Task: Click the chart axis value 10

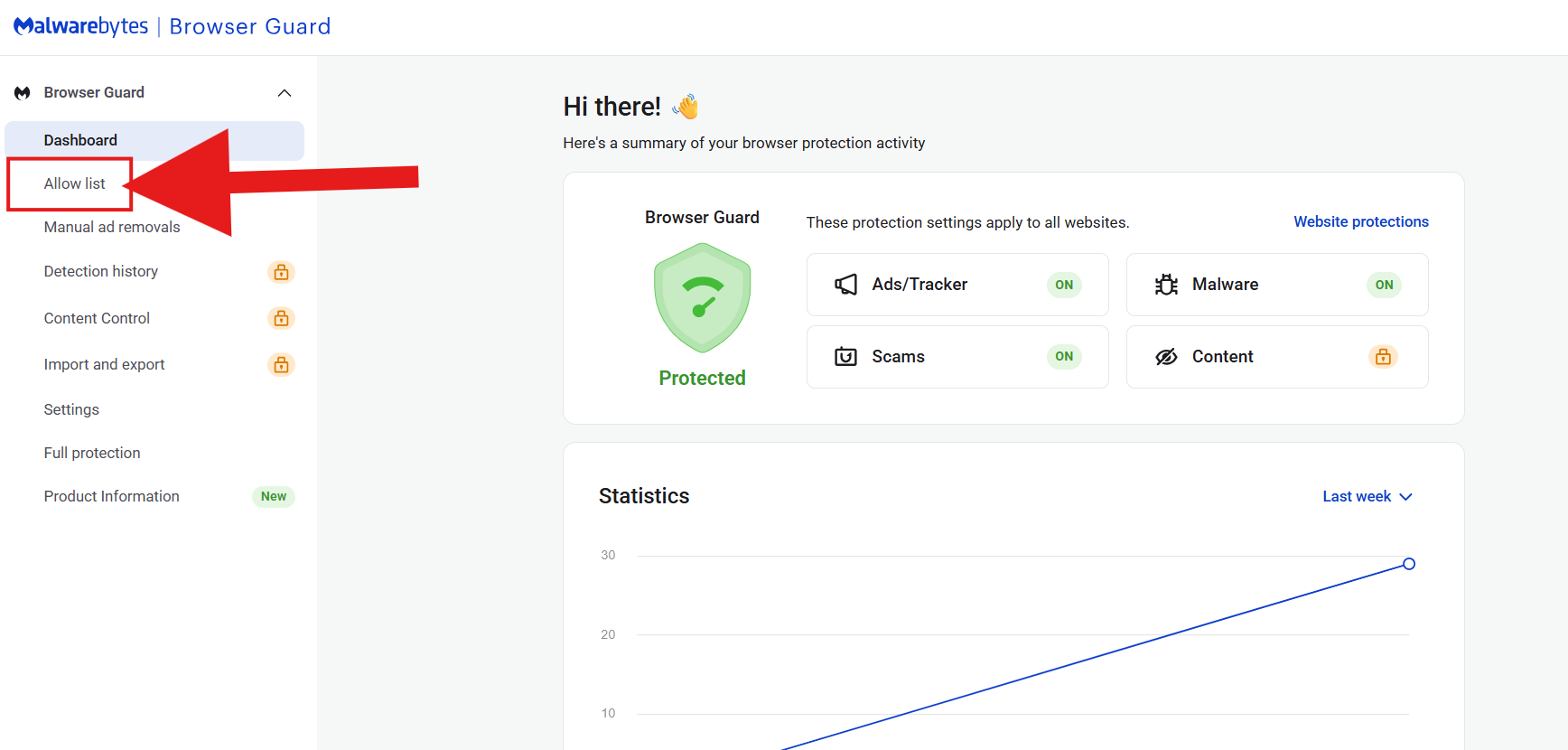Action: 608,713
